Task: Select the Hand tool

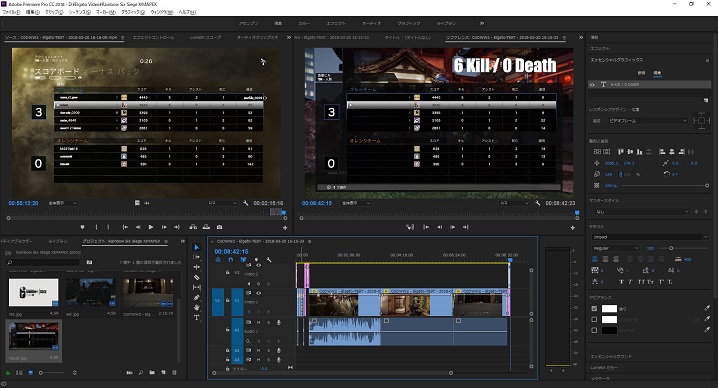Action: point(196,307)
